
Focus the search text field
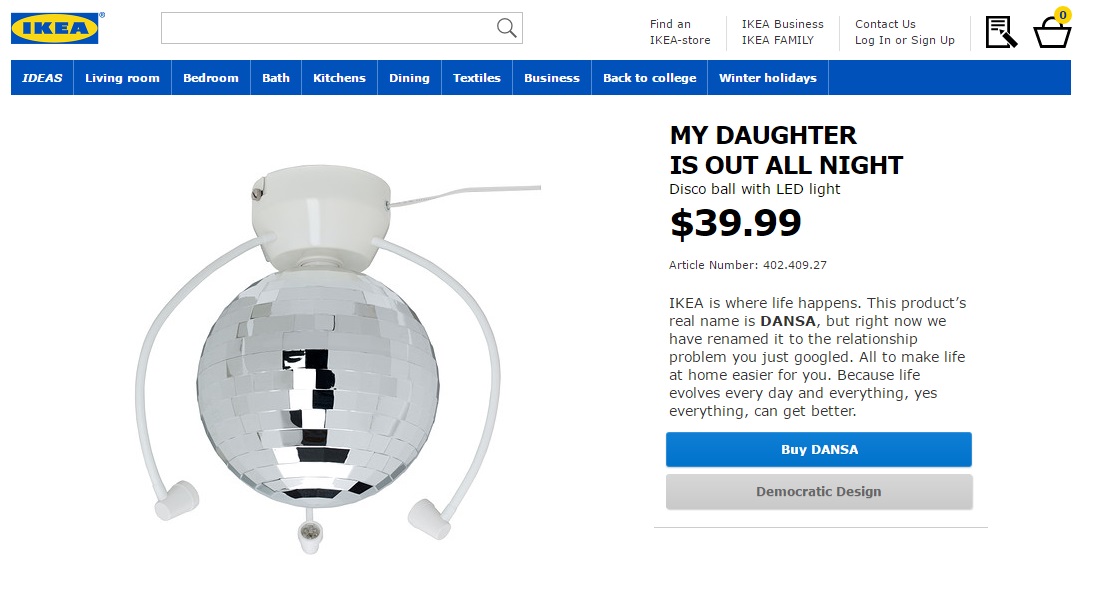(341, 28)
